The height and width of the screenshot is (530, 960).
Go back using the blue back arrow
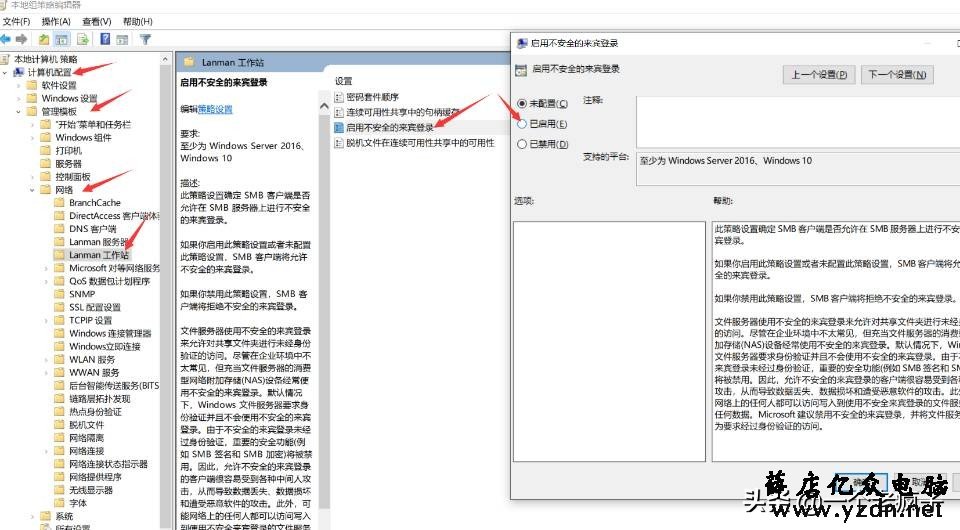tap(6, 39)
